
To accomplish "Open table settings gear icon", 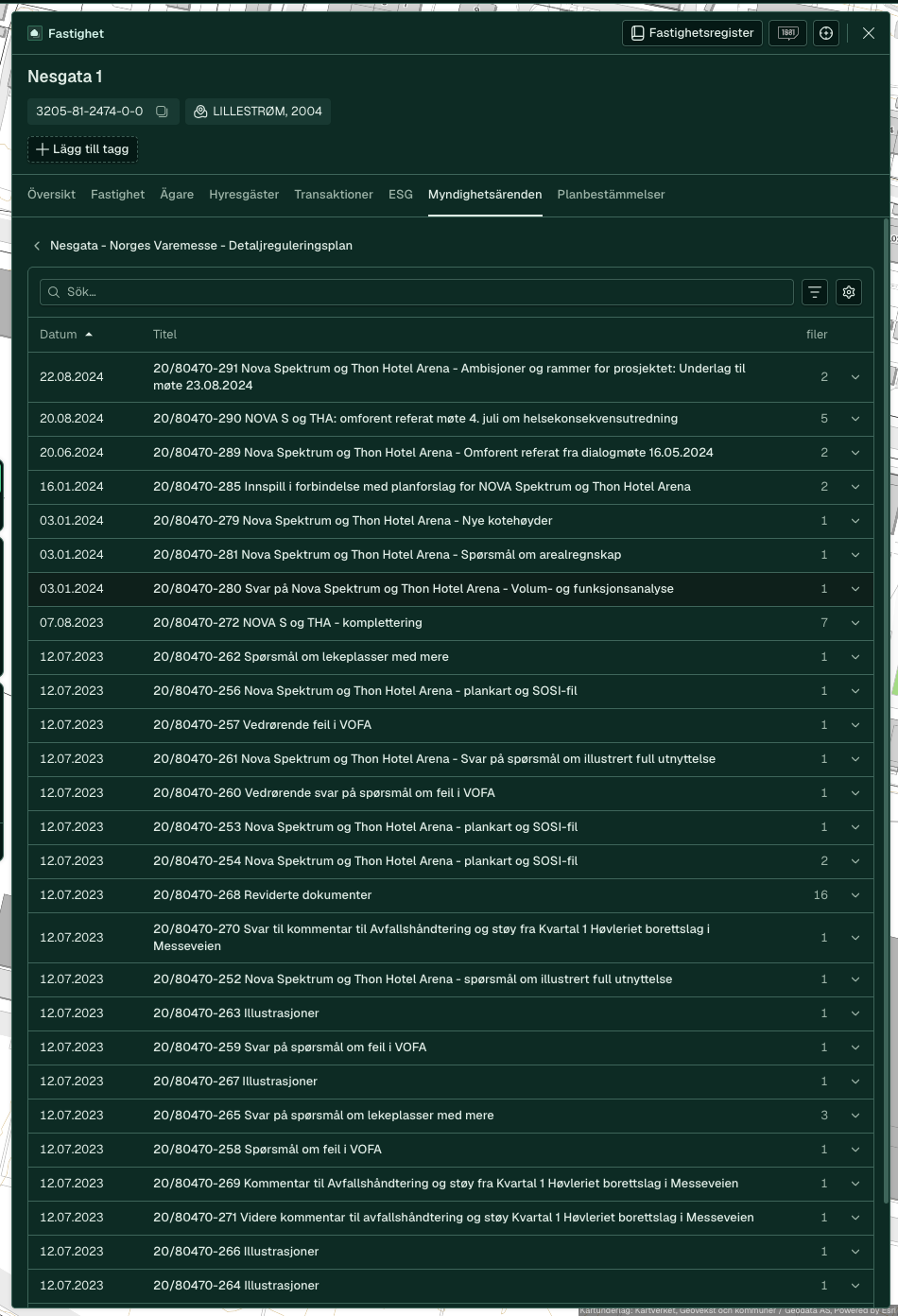I will tap(849, 292).
